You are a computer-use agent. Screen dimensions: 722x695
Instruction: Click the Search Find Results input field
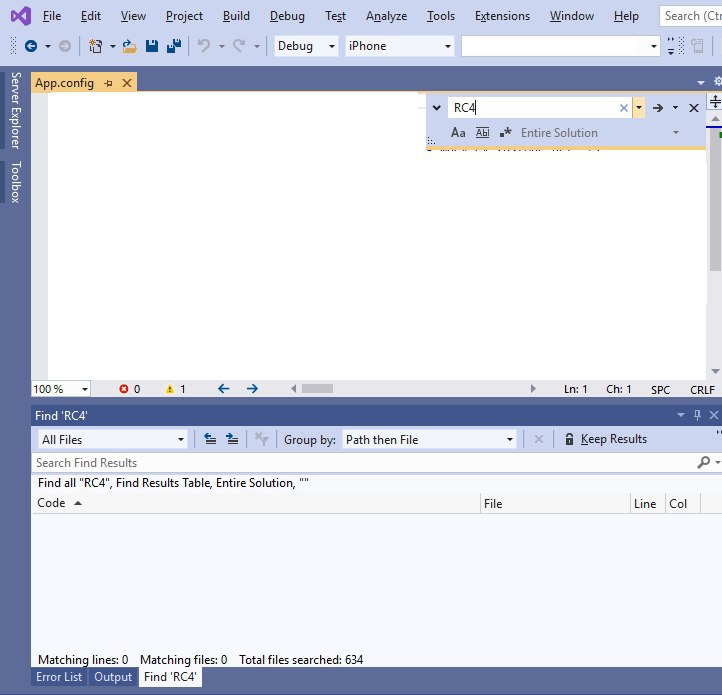pos(364,463)
